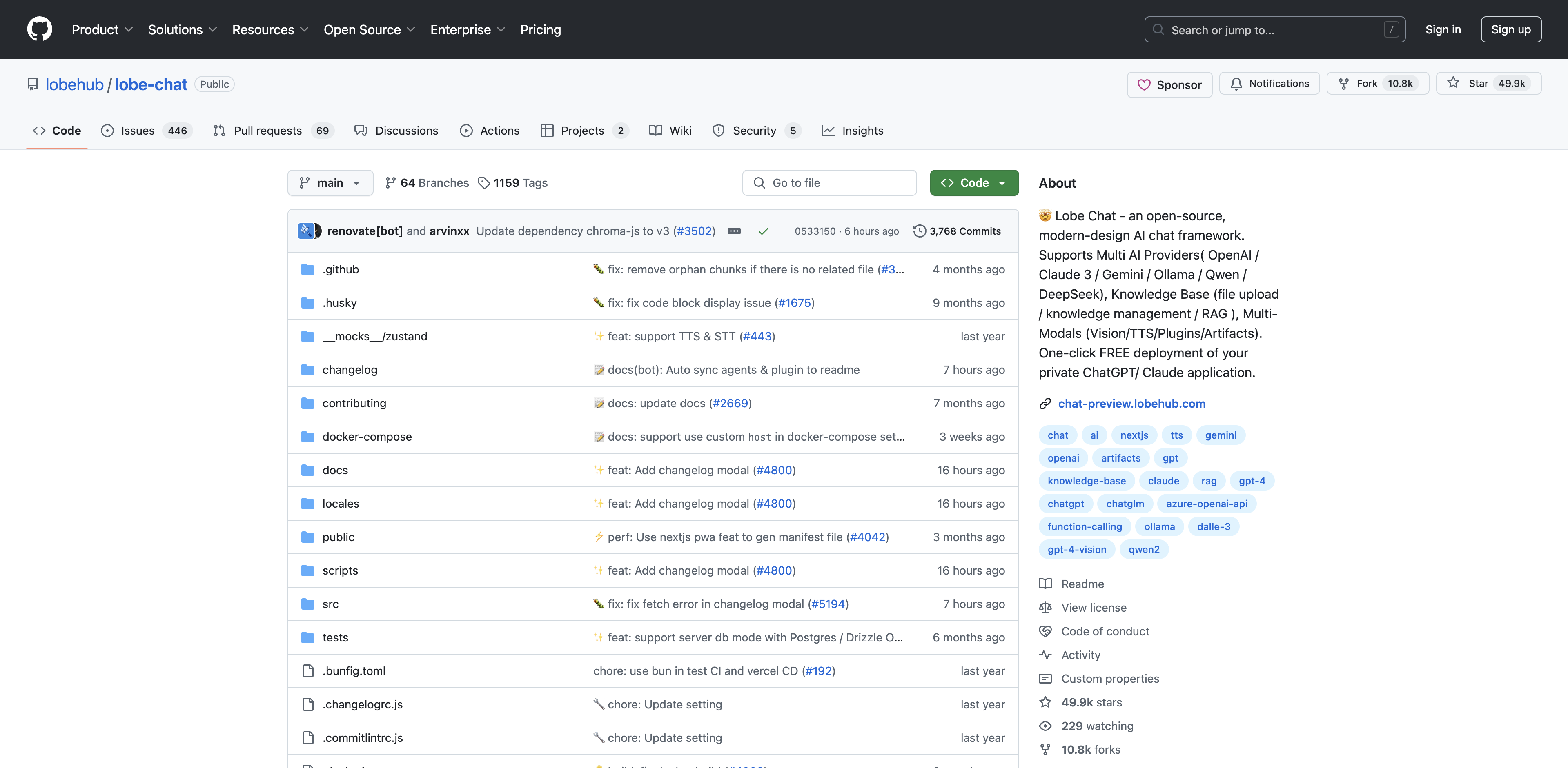Click the 229 watching eye icon

pos(1045,726)
